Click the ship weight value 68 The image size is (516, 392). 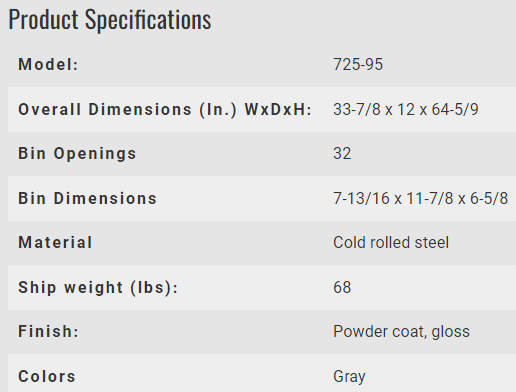tap(342, 287)
